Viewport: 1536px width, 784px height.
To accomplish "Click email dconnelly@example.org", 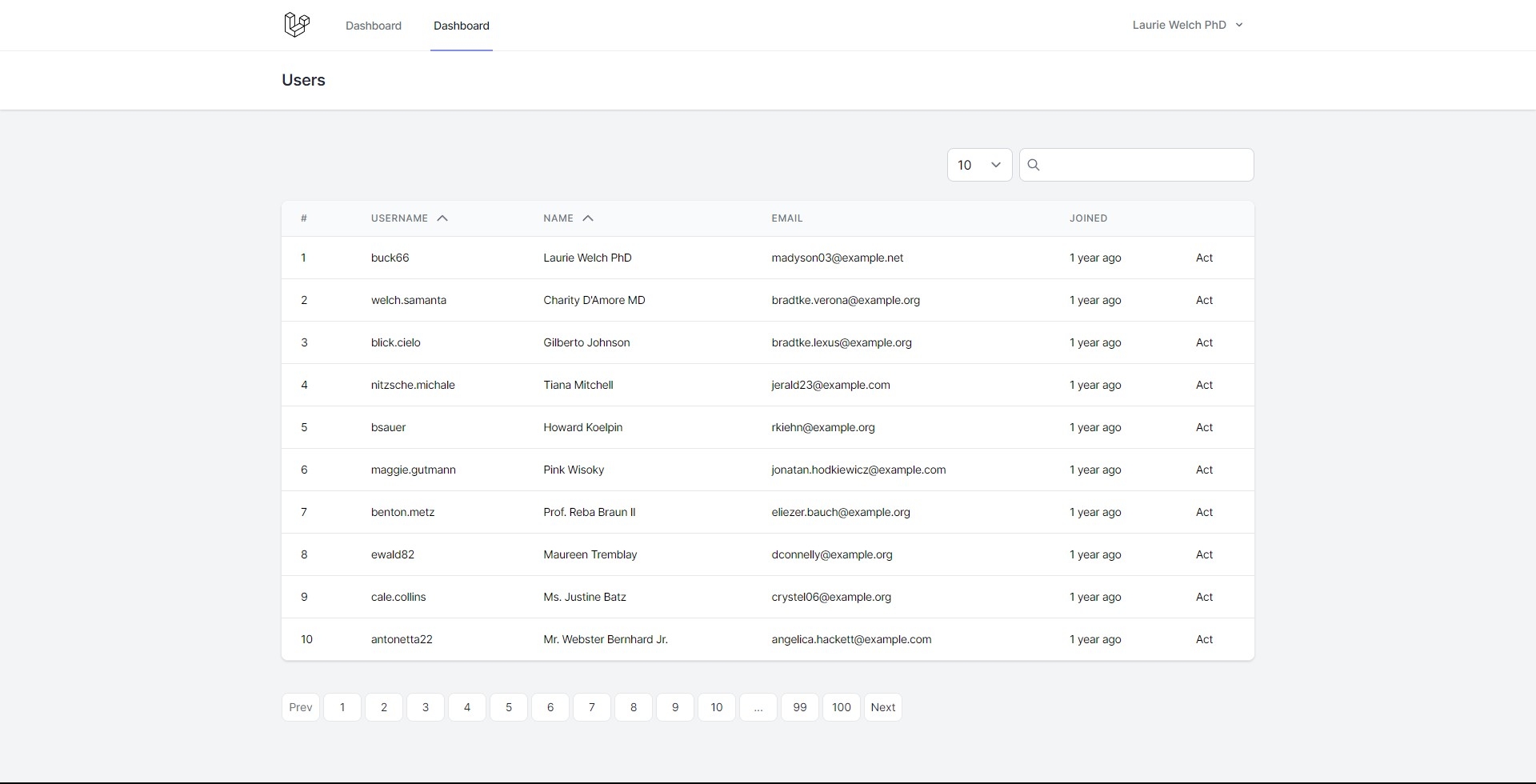I will click(x=832, y=554).
